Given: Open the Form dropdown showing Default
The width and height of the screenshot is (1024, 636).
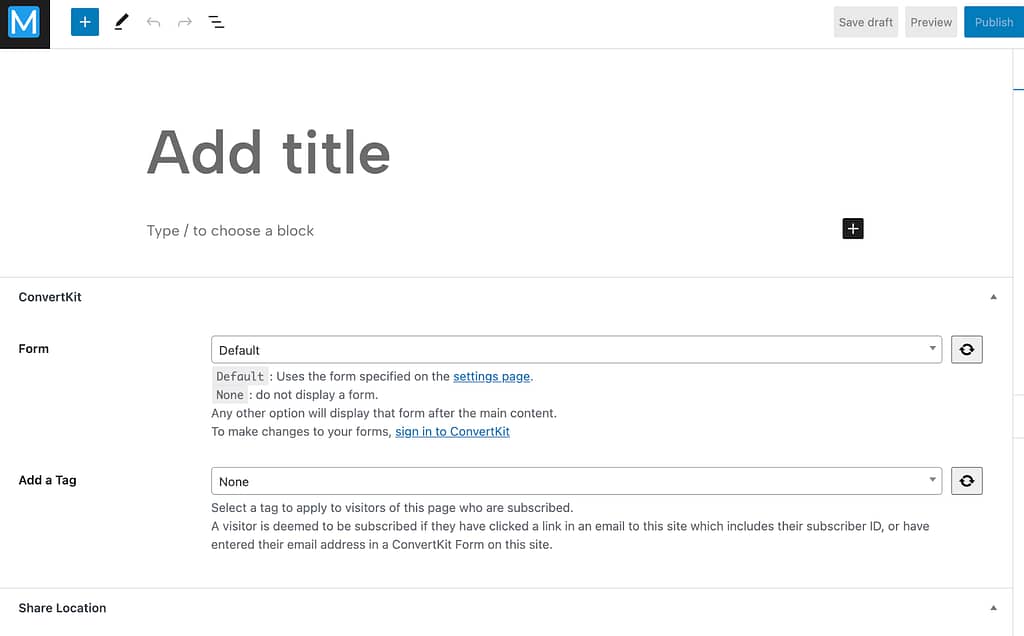Looking at the screenshot, I should 576,349.
